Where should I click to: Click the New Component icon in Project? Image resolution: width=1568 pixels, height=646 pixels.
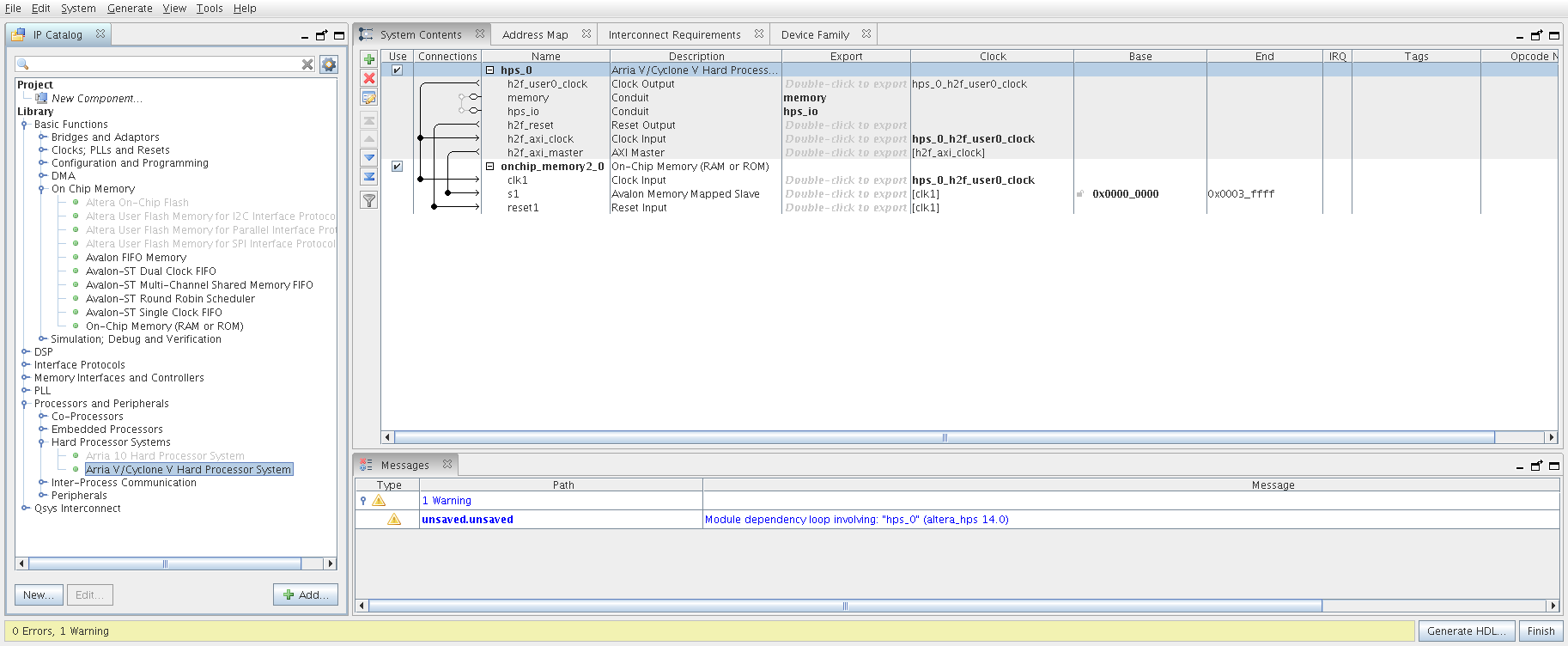pyautogui.click(x=41, y=98)
